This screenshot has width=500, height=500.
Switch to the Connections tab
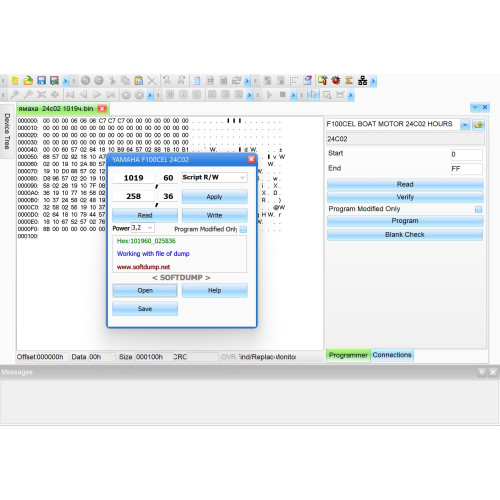click(392, 355)
